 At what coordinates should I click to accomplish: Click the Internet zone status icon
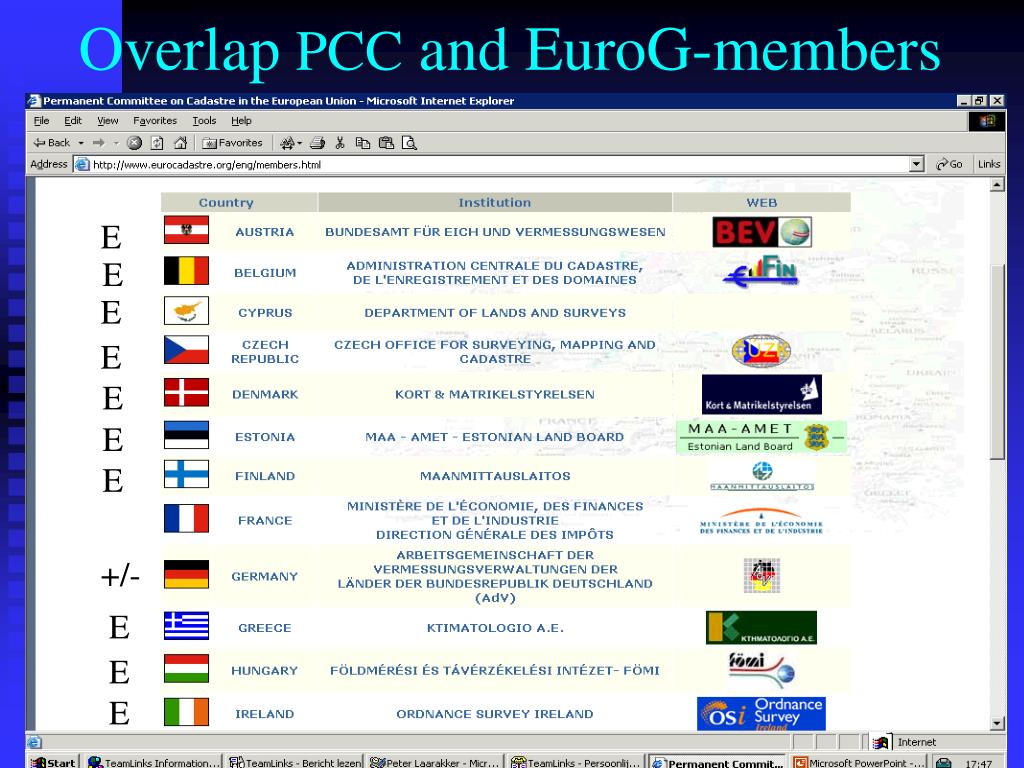coord(880,742)
